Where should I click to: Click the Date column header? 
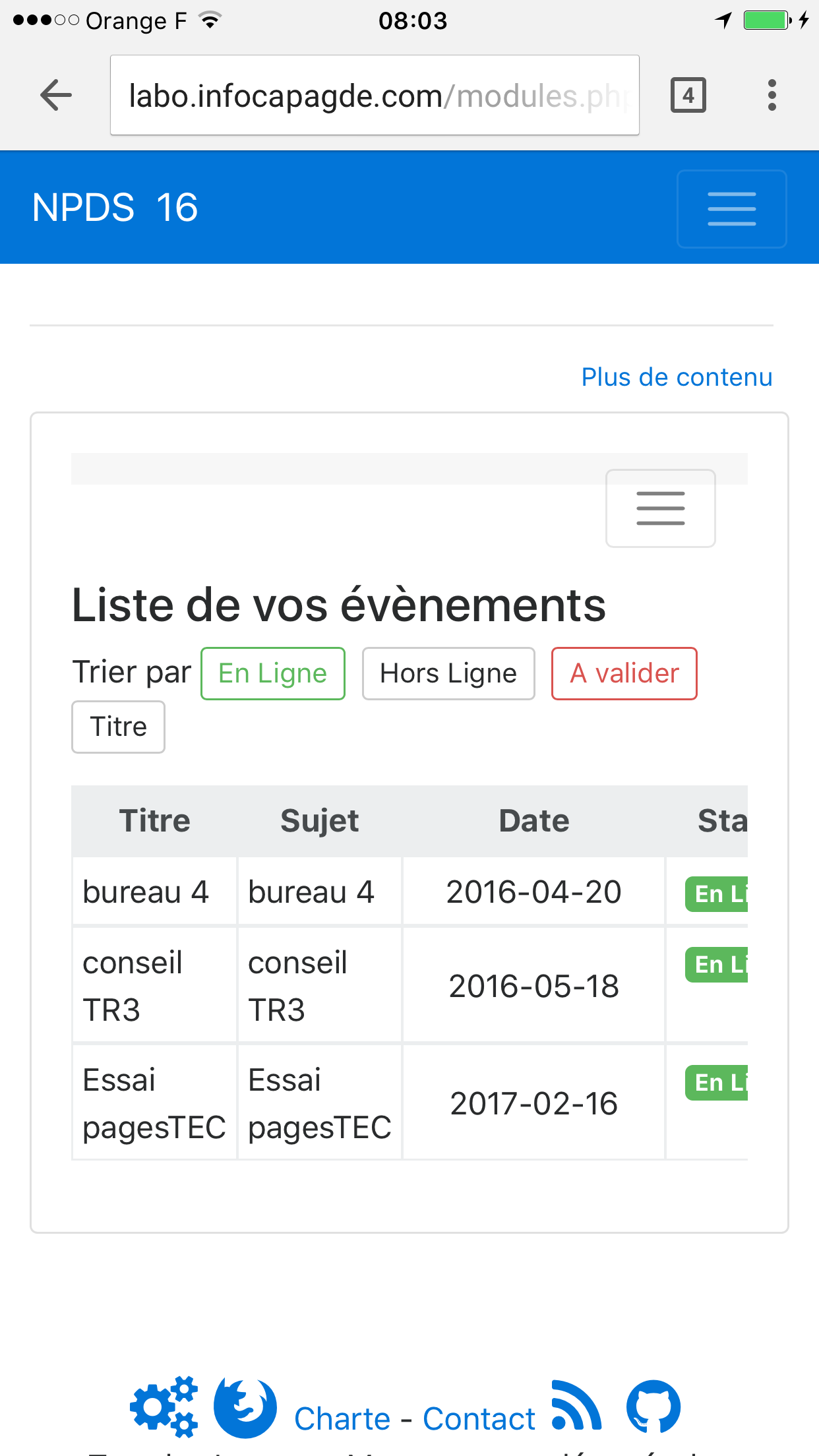click(533, 821)
